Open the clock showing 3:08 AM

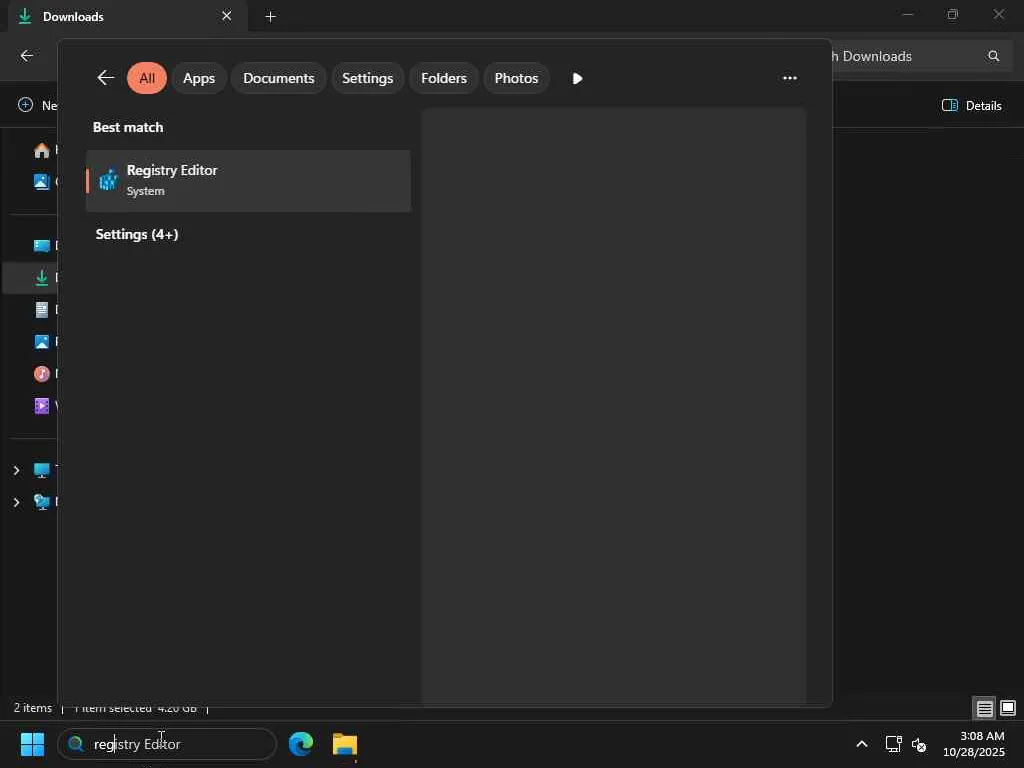(x=974, y=744)
